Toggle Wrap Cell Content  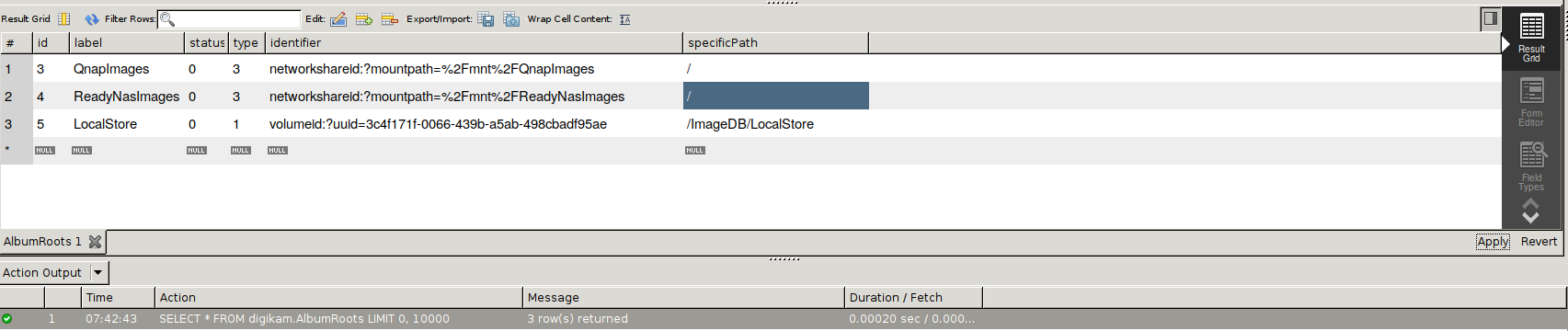(x=625, y=18)
